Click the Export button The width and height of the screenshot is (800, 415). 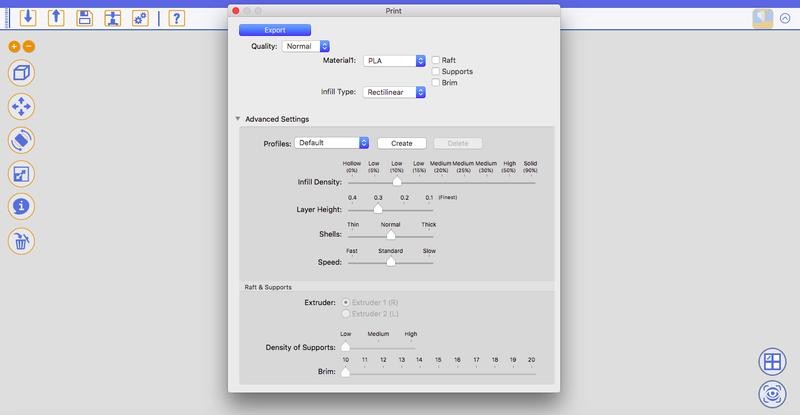[x=274, y=30]
